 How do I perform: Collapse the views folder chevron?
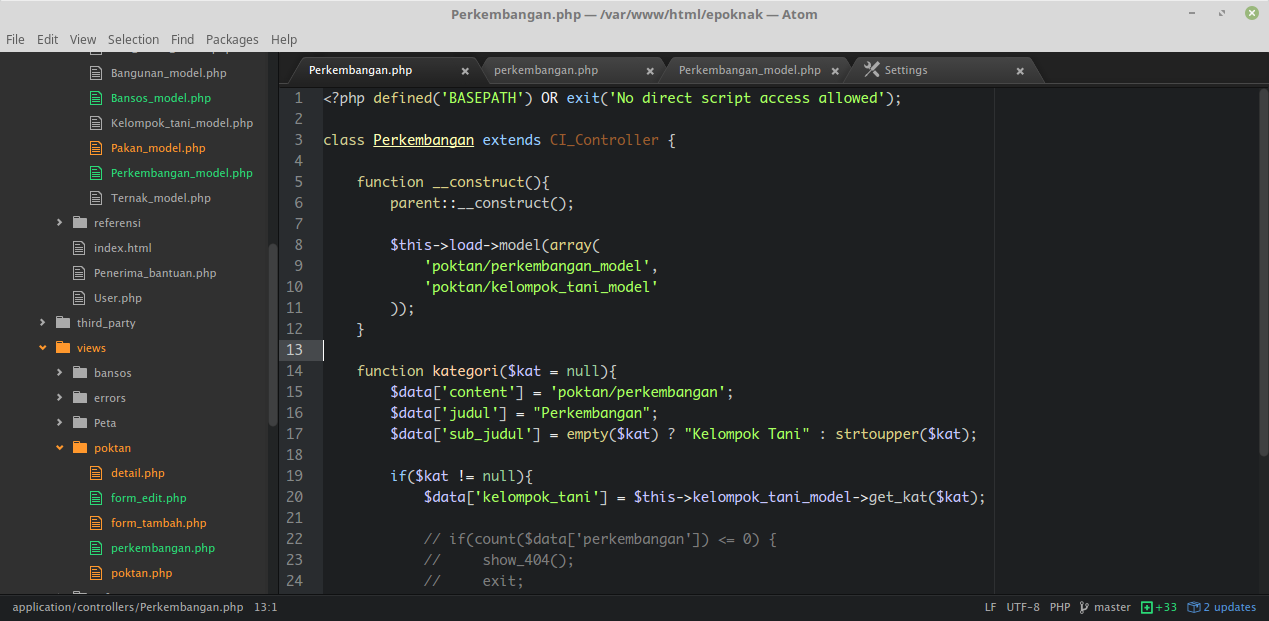(x=42, y=347)
